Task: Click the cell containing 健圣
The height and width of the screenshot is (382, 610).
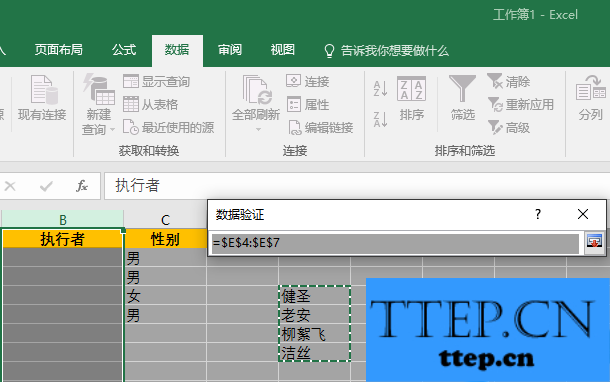Action: coord(314,296)
